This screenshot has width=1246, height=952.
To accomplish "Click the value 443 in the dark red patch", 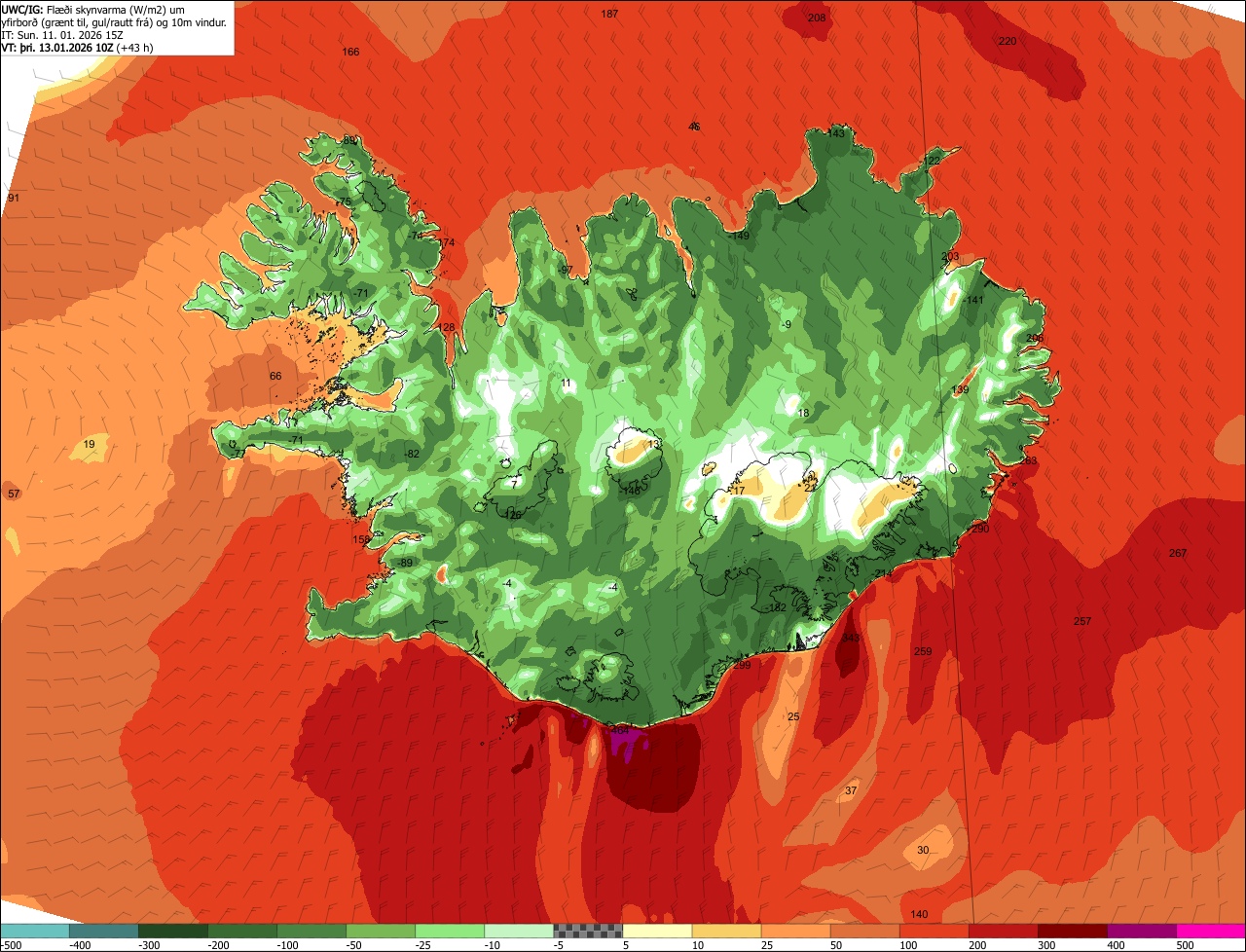I will (851, 638).
